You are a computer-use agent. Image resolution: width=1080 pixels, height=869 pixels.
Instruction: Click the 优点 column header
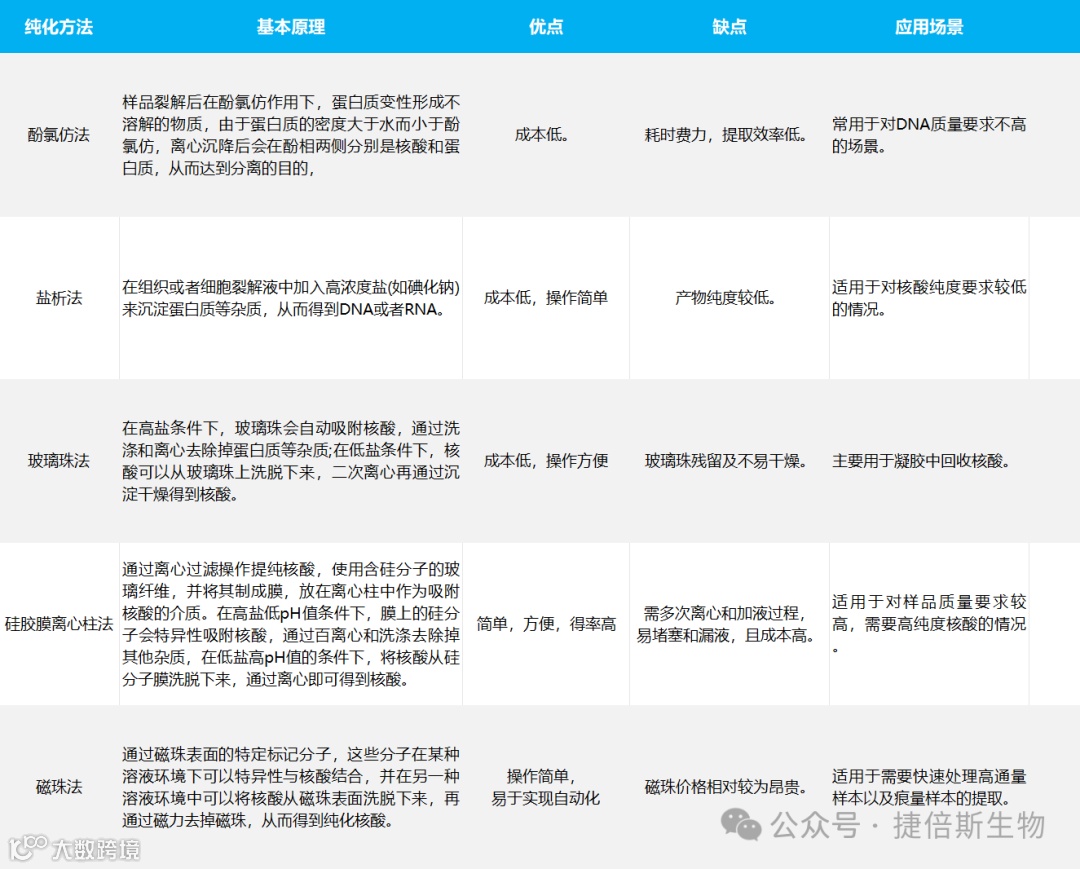pos(546,27)
